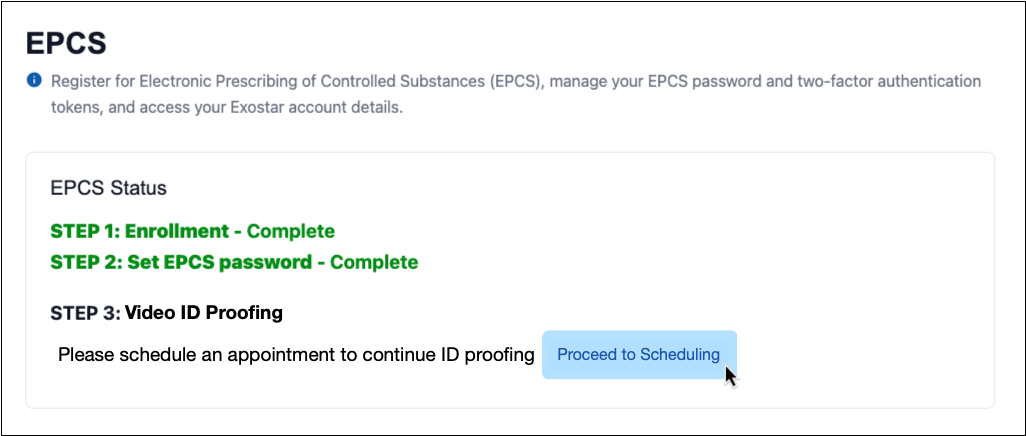The height and width of the screenshot is (436, 1026).
Task: Click the STEP 1 Enrollment status line
Action: [192, 231]
